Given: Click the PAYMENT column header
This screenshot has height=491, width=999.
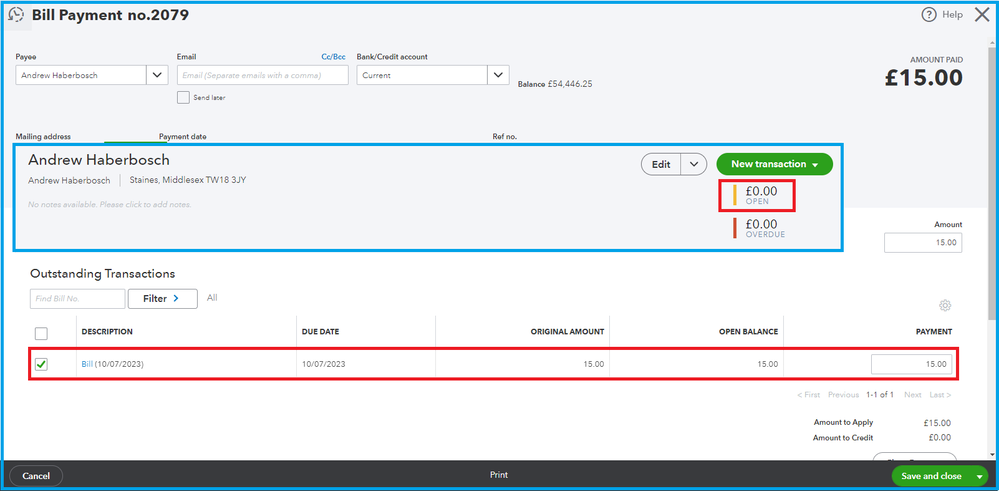Looking at the screenshot, I should tap(933, 332).
